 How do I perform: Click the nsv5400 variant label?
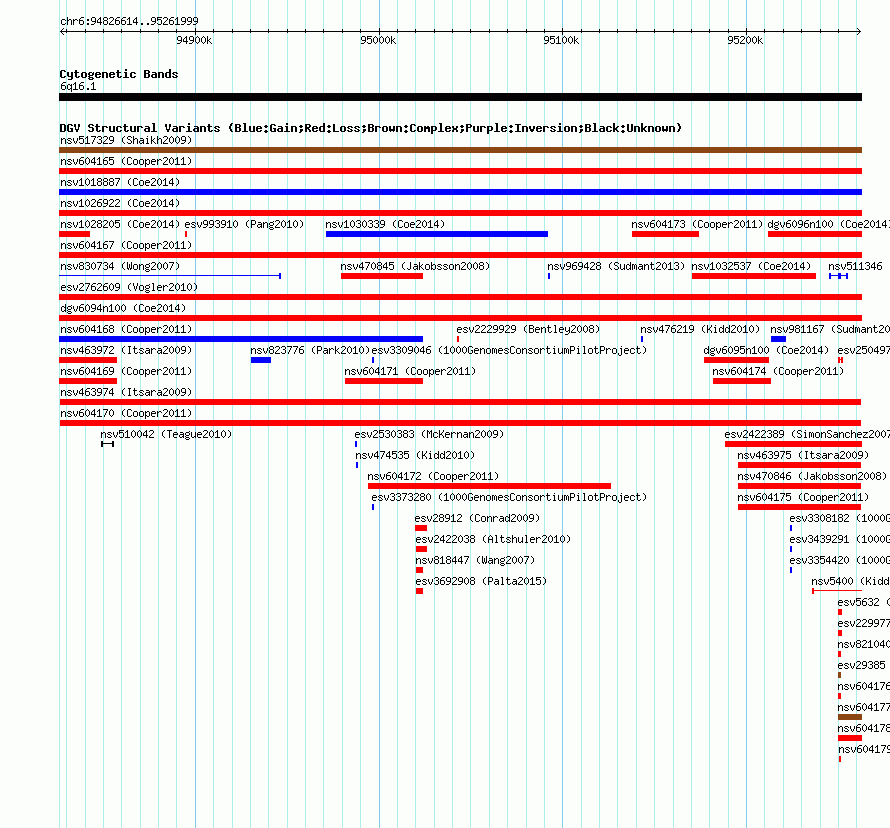point(850,581)
